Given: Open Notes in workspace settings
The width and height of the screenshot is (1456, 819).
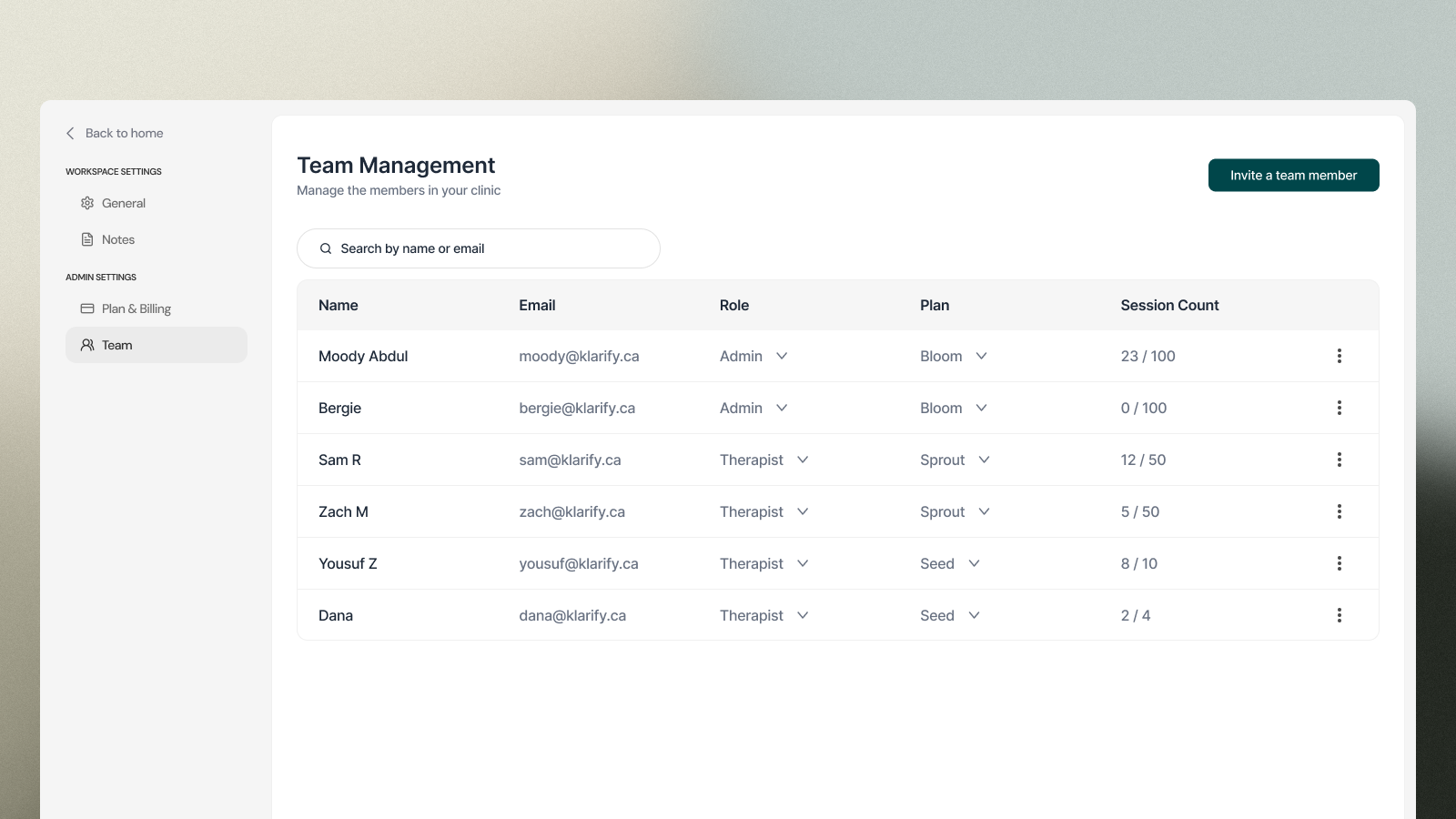Looking at the screenshot, I should [x=118, y=239].
